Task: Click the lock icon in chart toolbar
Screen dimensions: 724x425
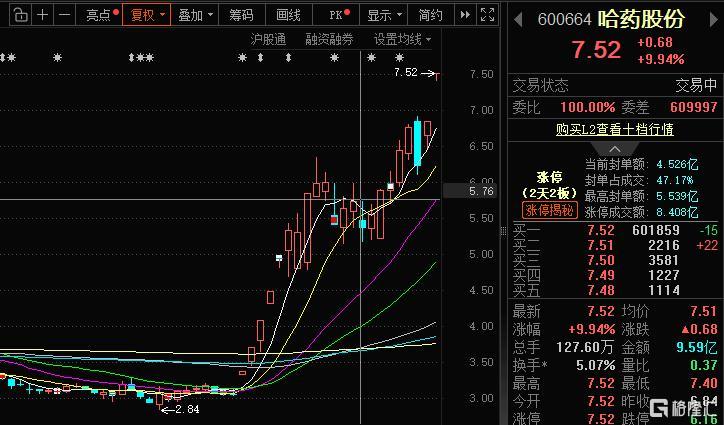Action: [20, 15]
